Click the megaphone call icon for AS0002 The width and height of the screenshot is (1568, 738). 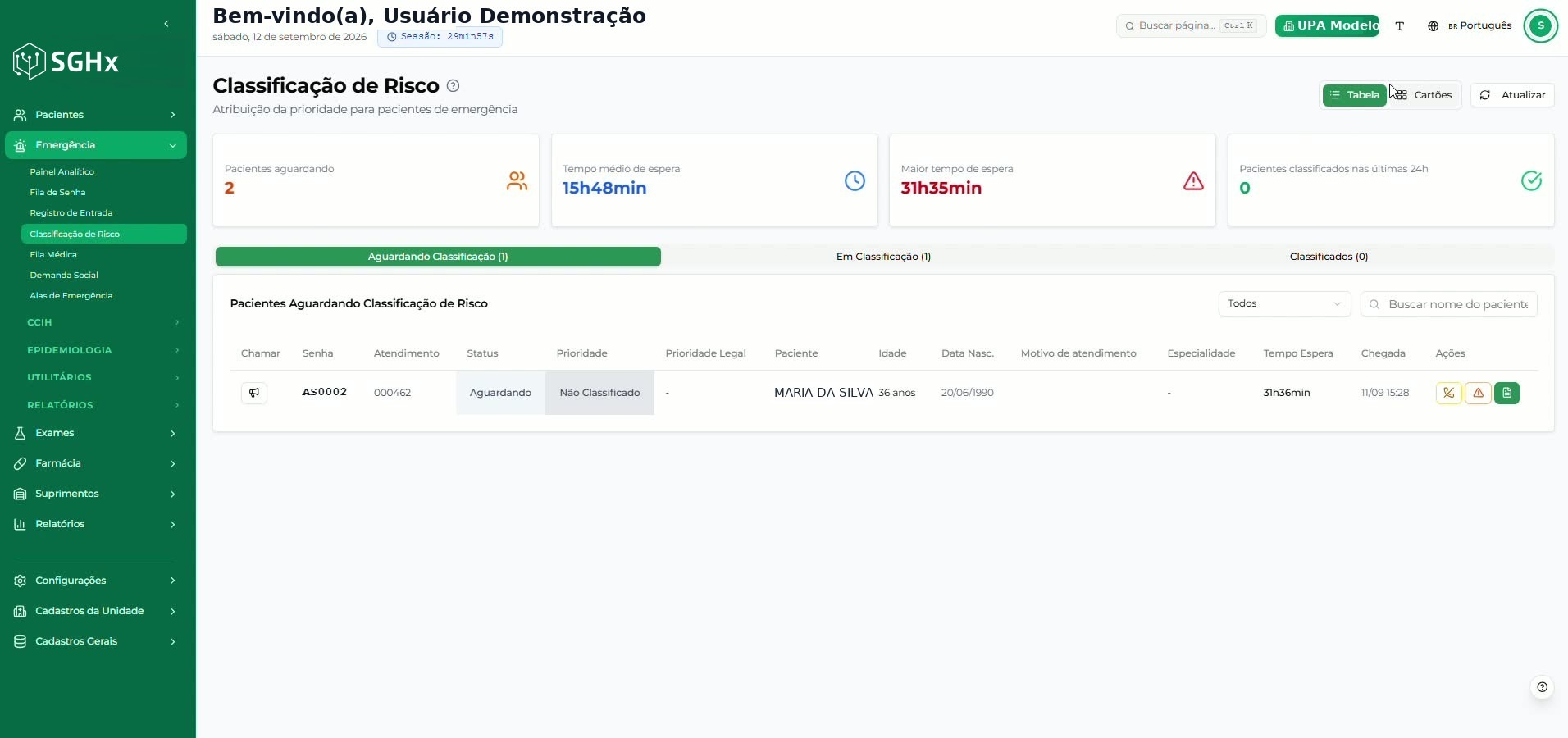[x=254, y=393]
